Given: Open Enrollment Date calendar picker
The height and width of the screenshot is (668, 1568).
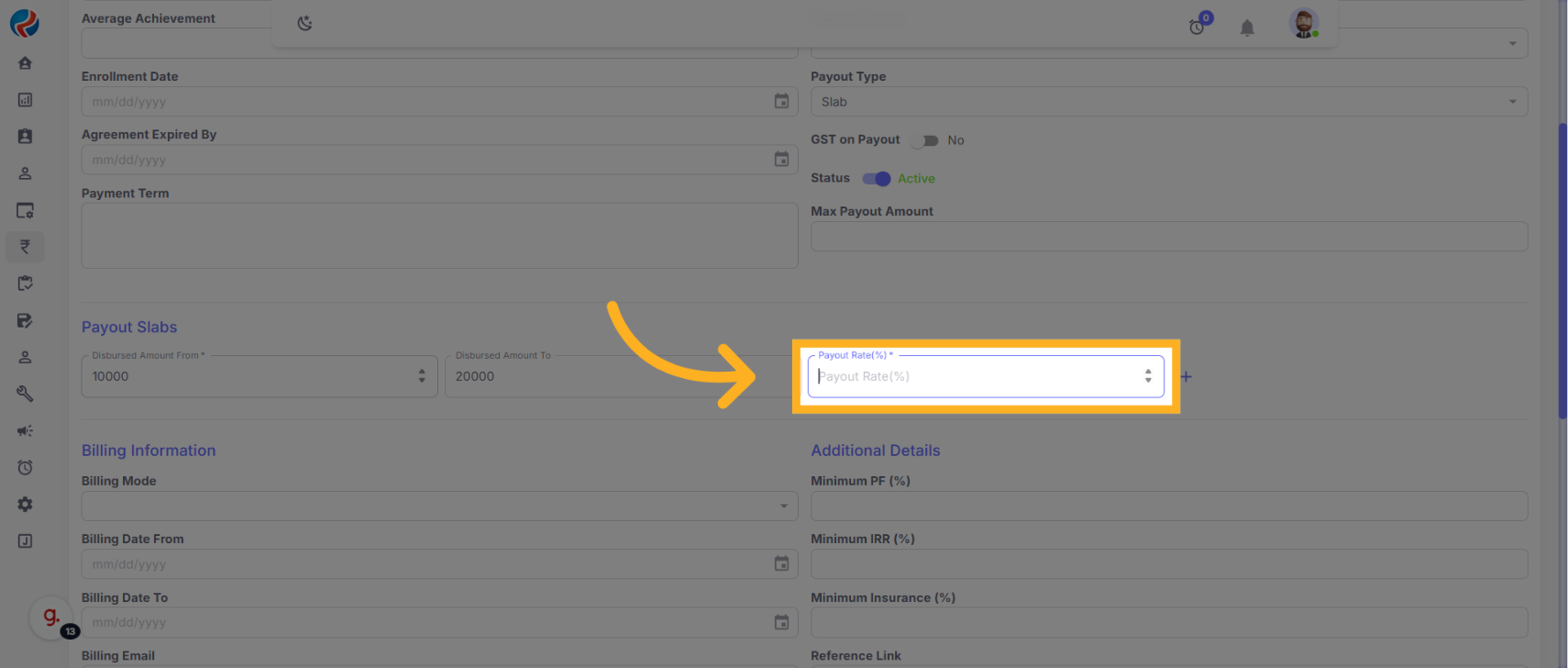Looking at the screenshot, I should point(781,102).
